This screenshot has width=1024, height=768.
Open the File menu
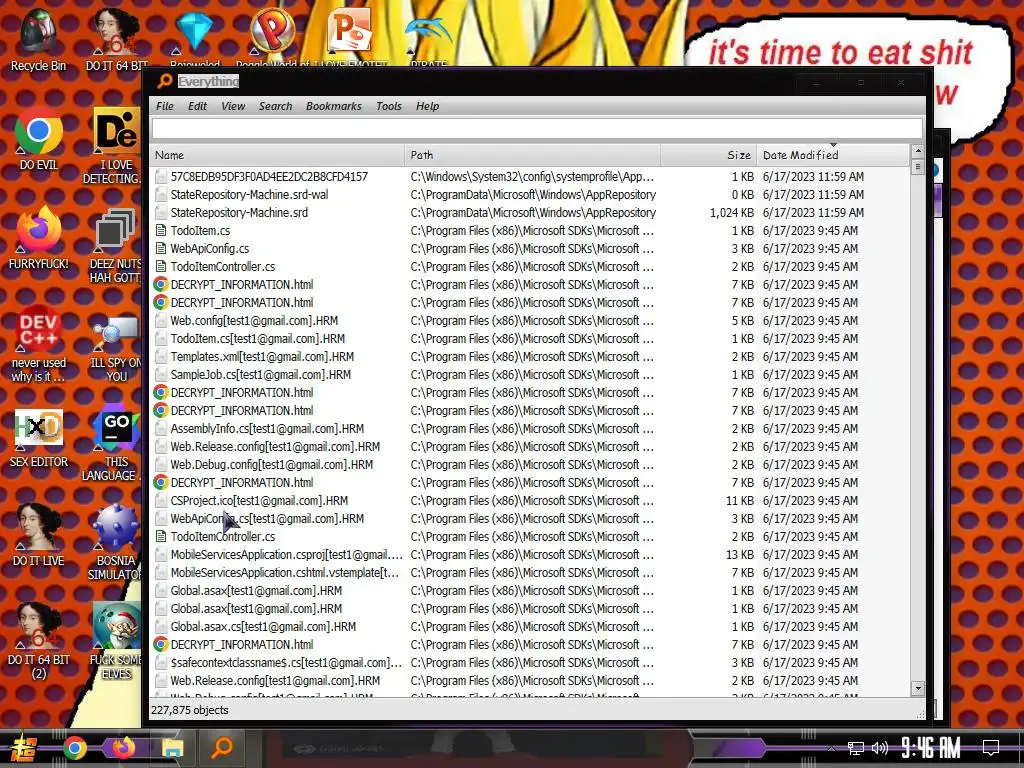pos(165,106)
